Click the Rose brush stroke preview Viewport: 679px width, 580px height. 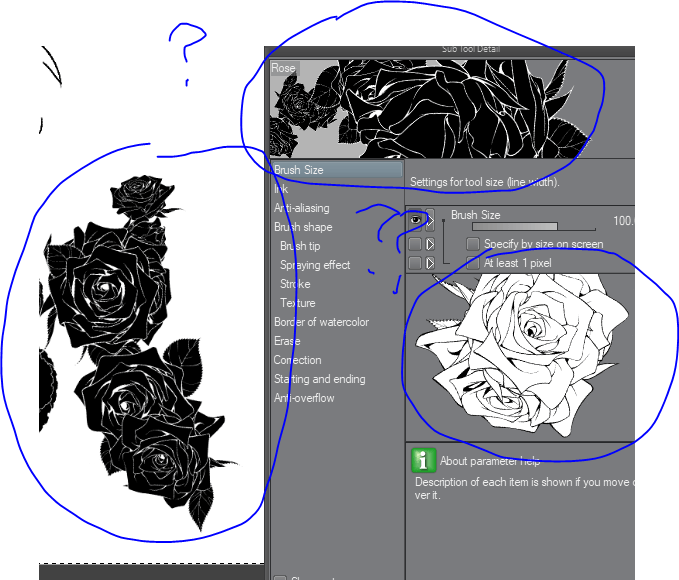[x=450, y=108]
